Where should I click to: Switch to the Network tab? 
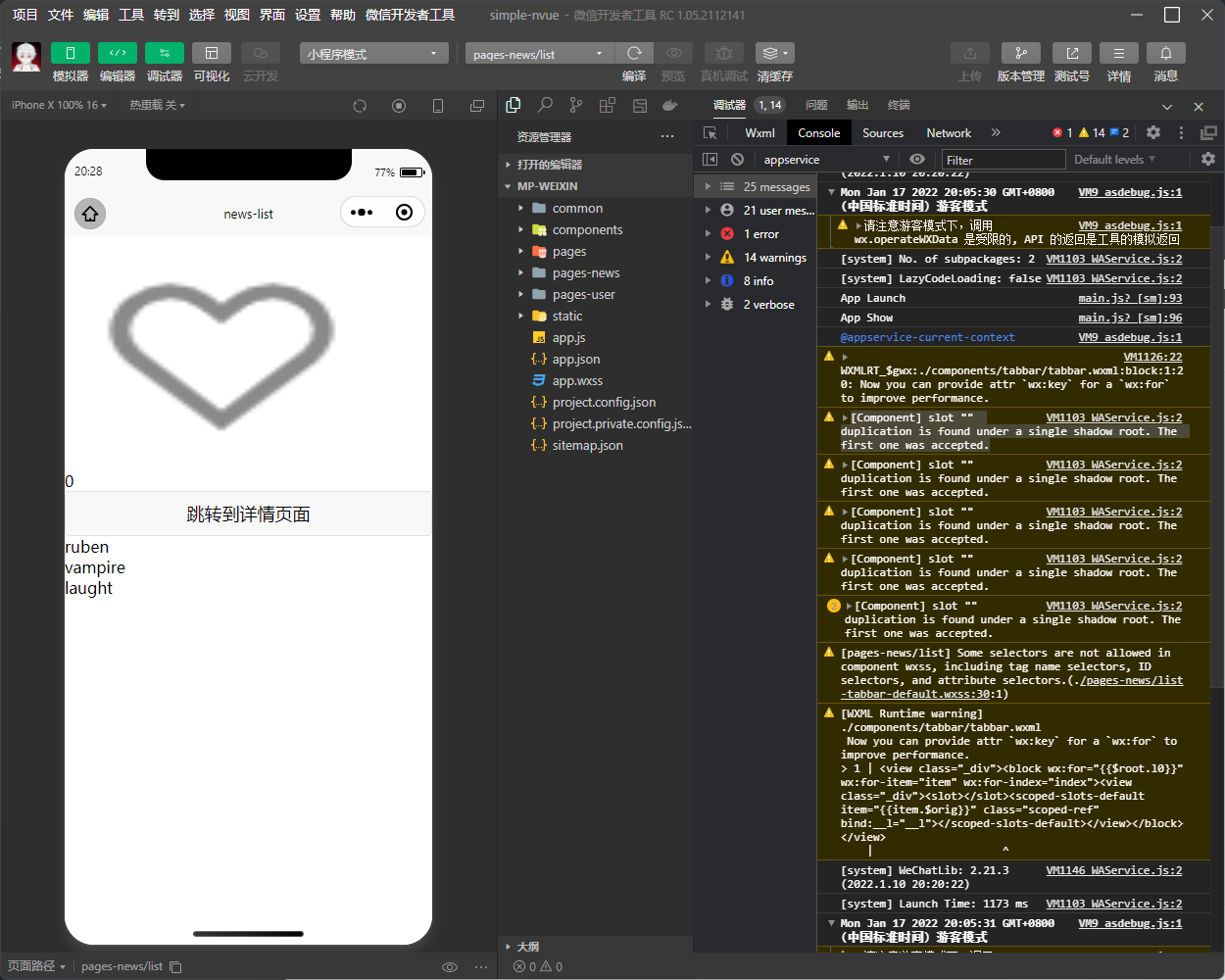[x=948, y=133]
